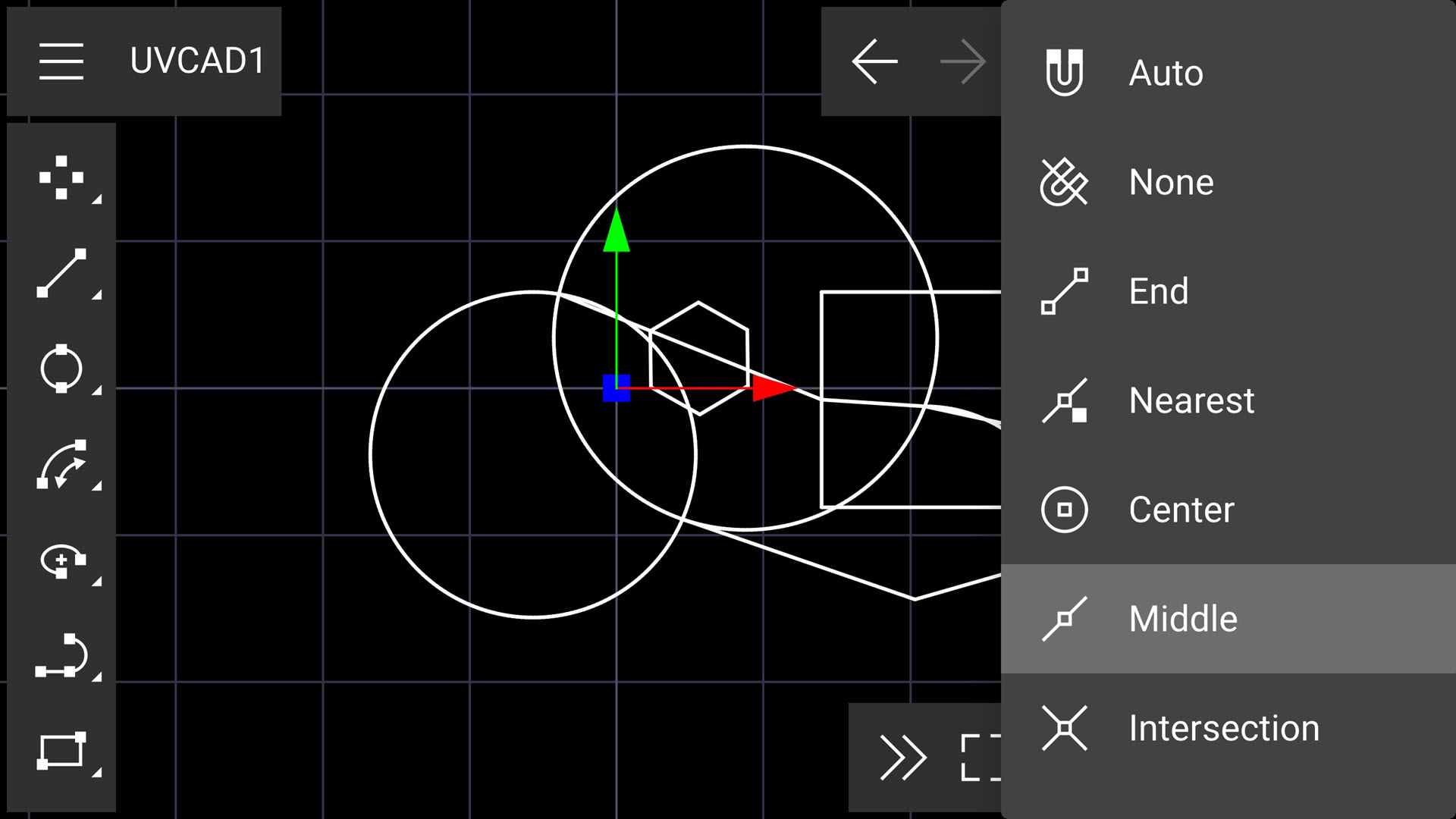The image size is (1456, 819).
Task: Expand the bottom toolbar double chevron
Action: [902, 757]
